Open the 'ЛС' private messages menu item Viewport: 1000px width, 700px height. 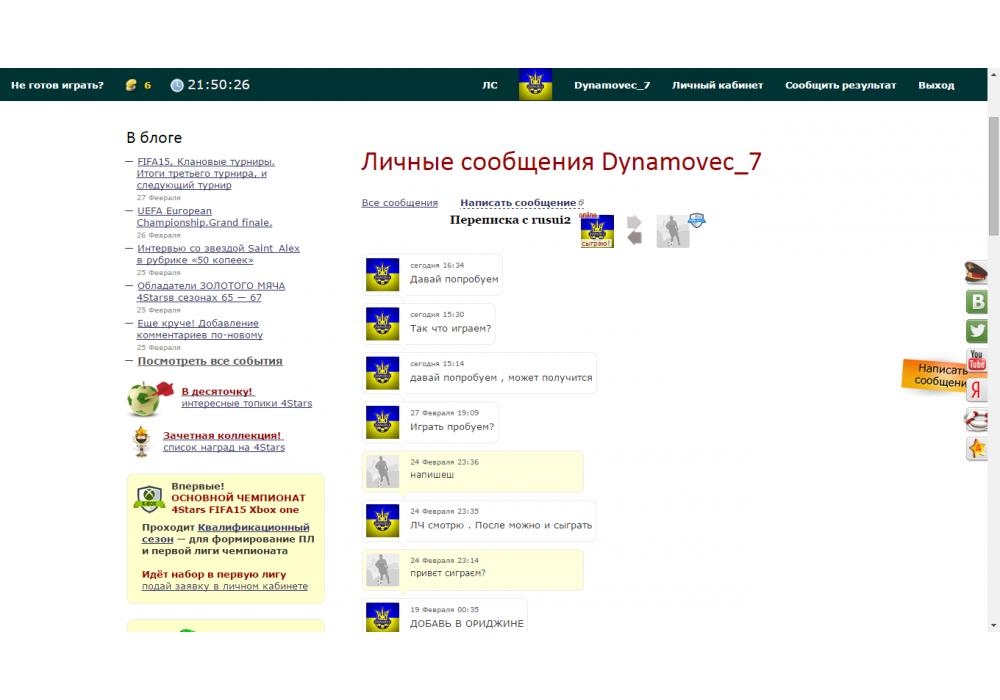[490, 85]
